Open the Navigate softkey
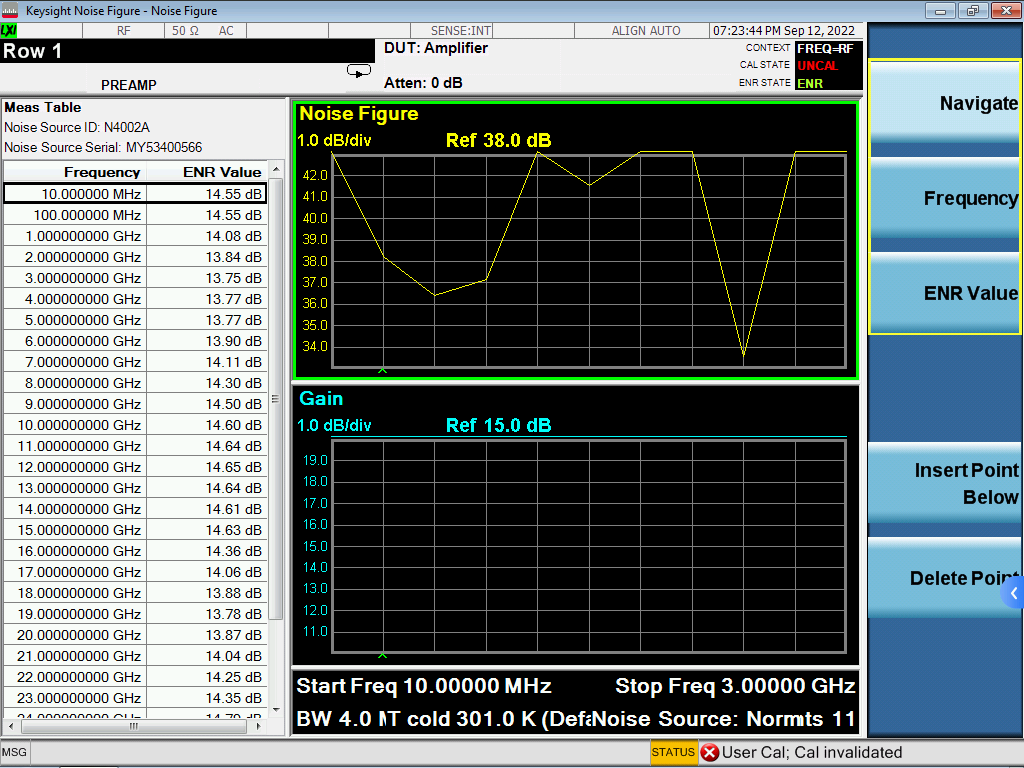 click(944, 103)
